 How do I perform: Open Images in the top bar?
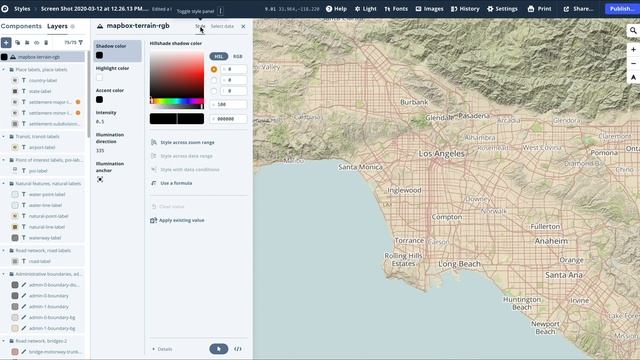[429, 9]
